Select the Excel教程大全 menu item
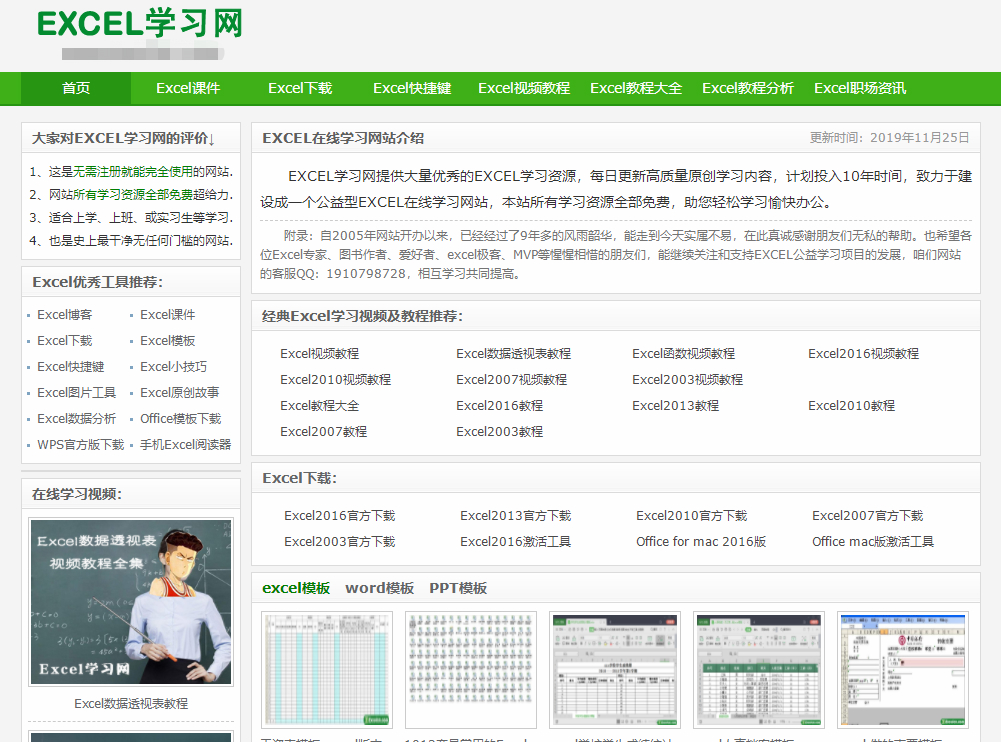Screen dimensions: 1001x742 pyautogui.click(x=636, y=88)
